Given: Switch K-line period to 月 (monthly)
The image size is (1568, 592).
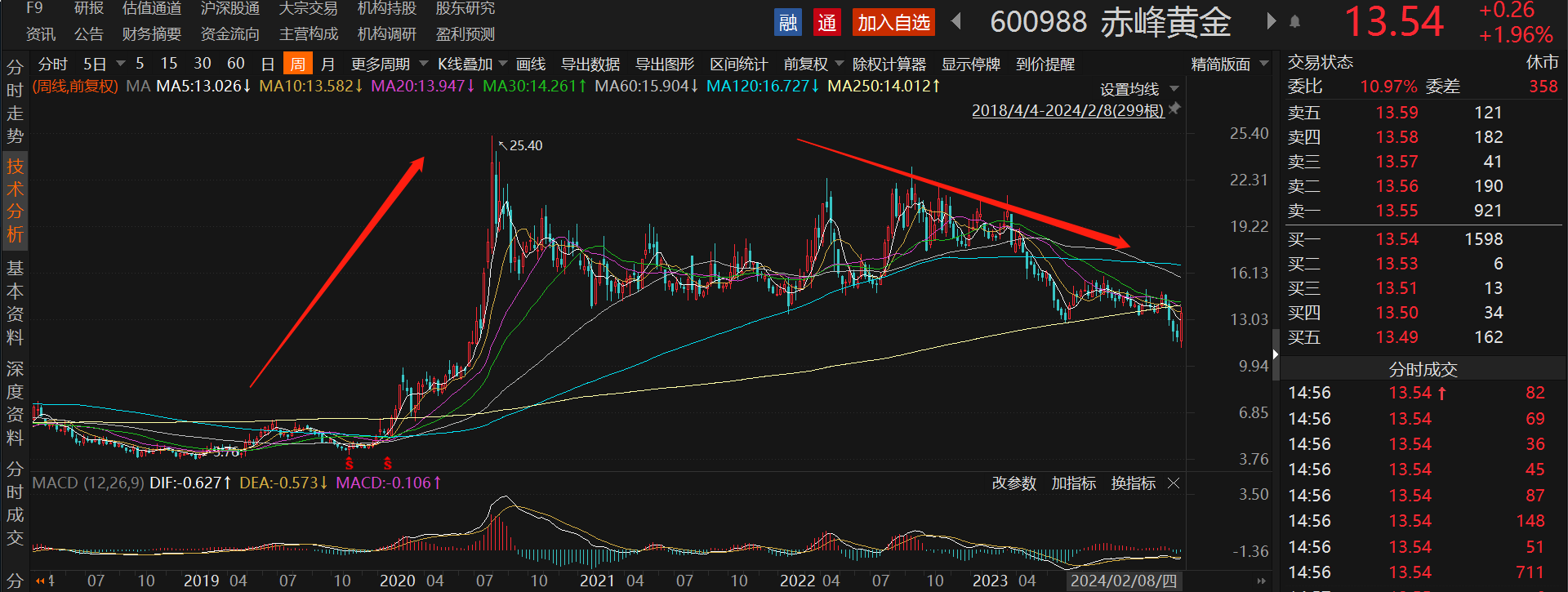Looking at the screenshot, I should click(x=327, y=64).
